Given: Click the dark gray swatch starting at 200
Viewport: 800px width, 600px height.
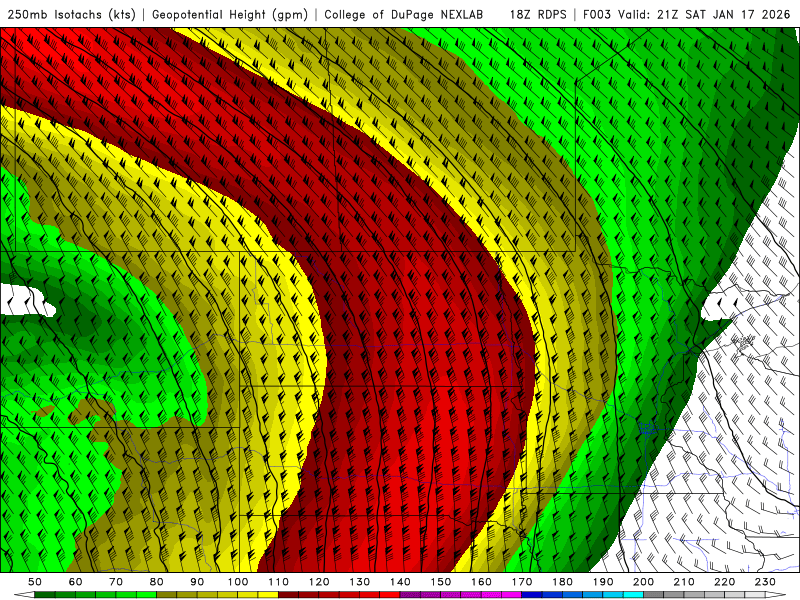Looking at the screenshot, I should tap(653, 595).
